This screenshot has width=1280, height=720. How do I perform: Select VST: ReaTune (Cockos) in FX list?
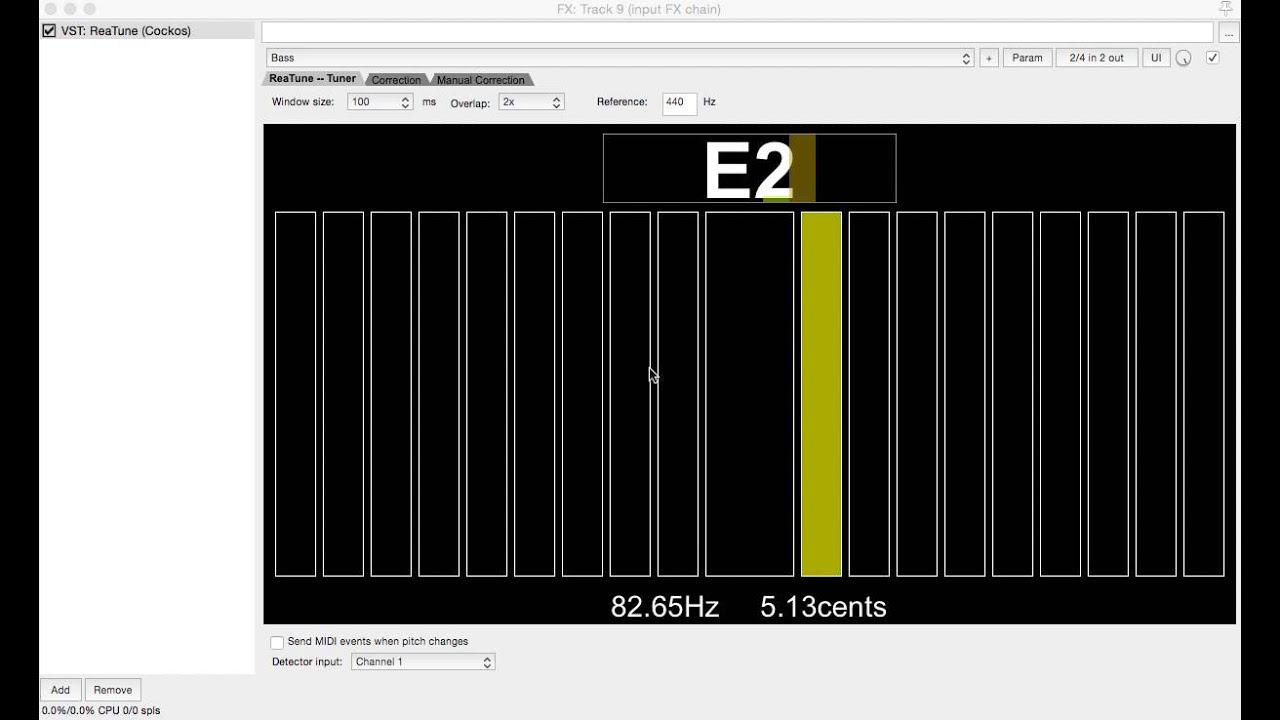click(x=147, y=31)
